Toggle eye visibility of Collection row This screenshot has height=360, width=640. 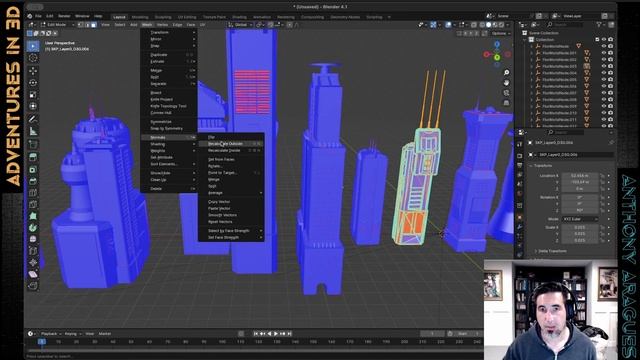(x=604, y=40)
